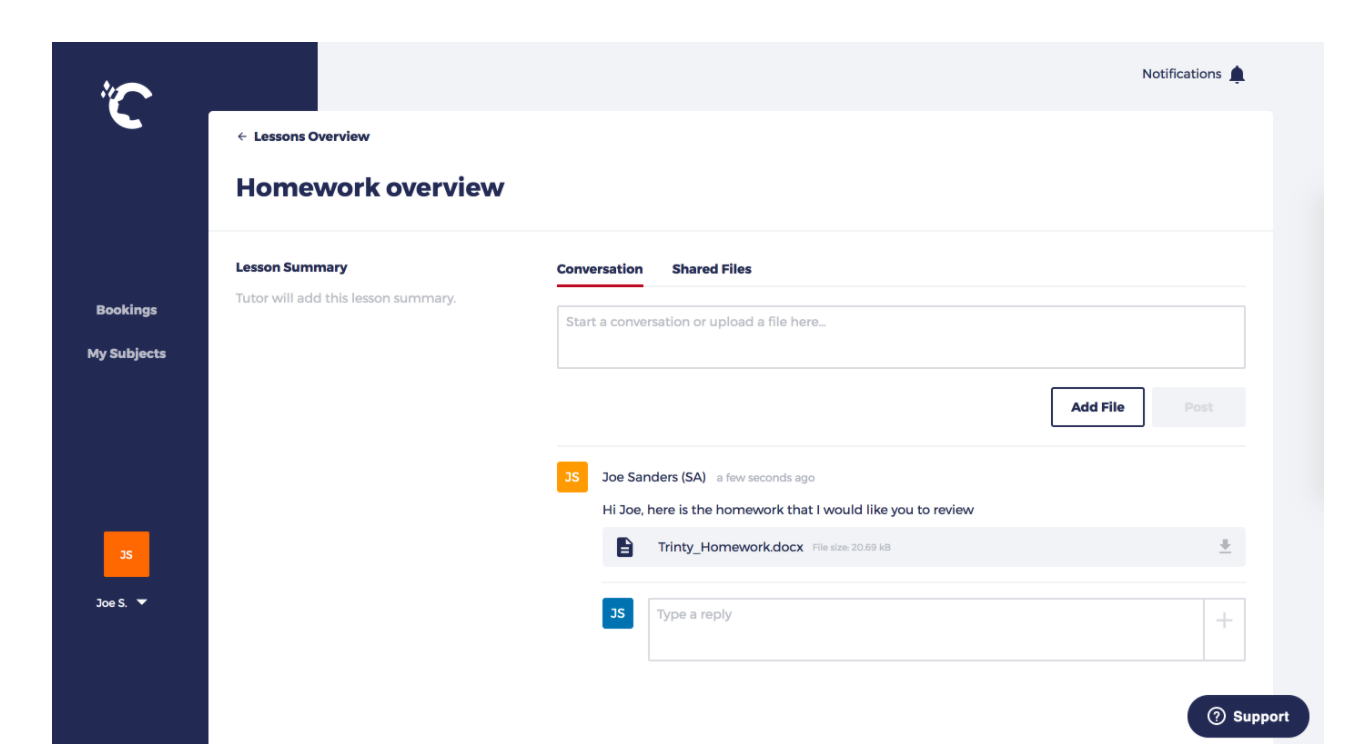Focus the 'Start a conversation' text box
Viewport: 1370px width, 754px height.
(x=900, y=337)
